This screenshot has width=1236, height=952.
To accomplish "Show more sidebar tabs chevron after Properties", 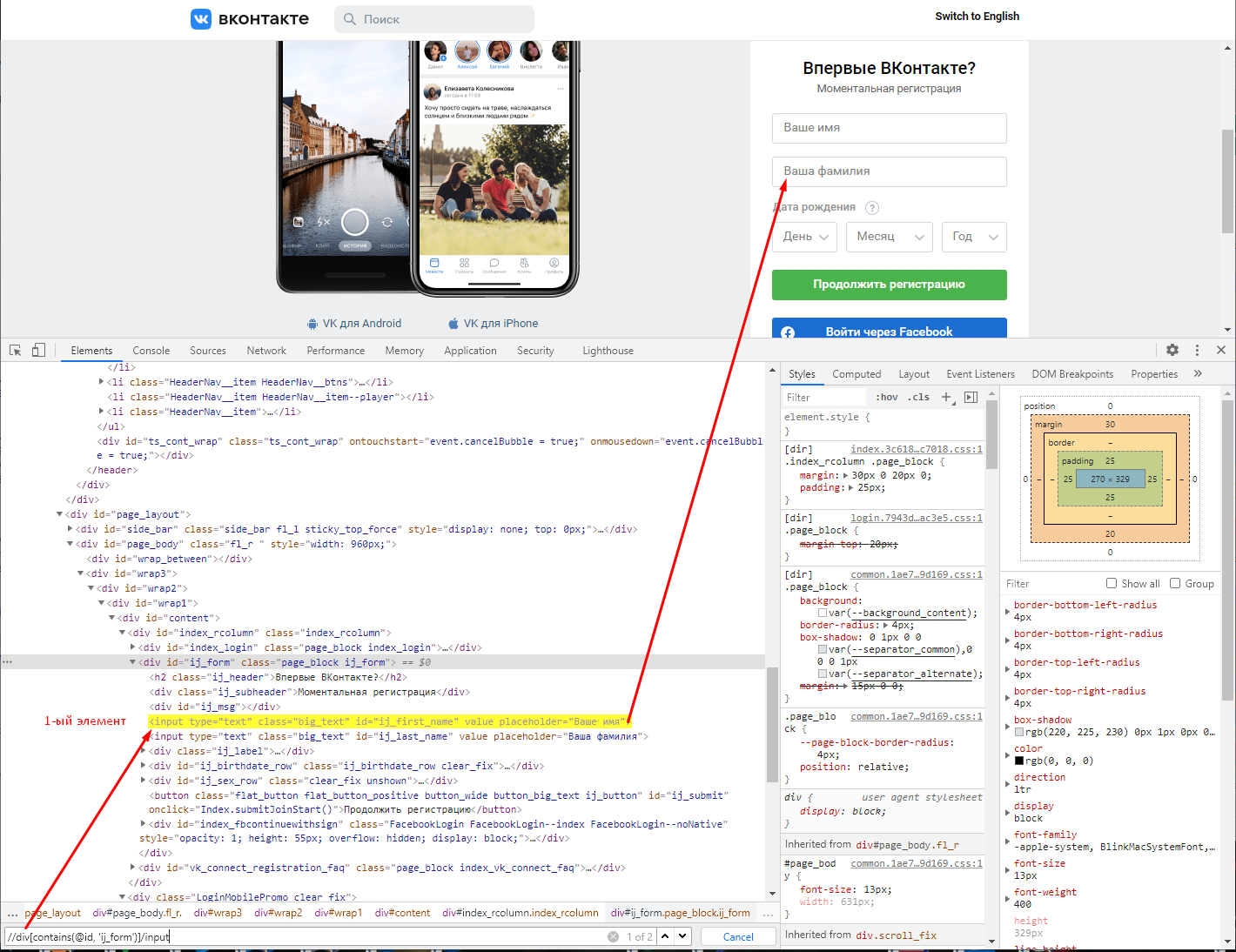I will [x=1198, y=373].
